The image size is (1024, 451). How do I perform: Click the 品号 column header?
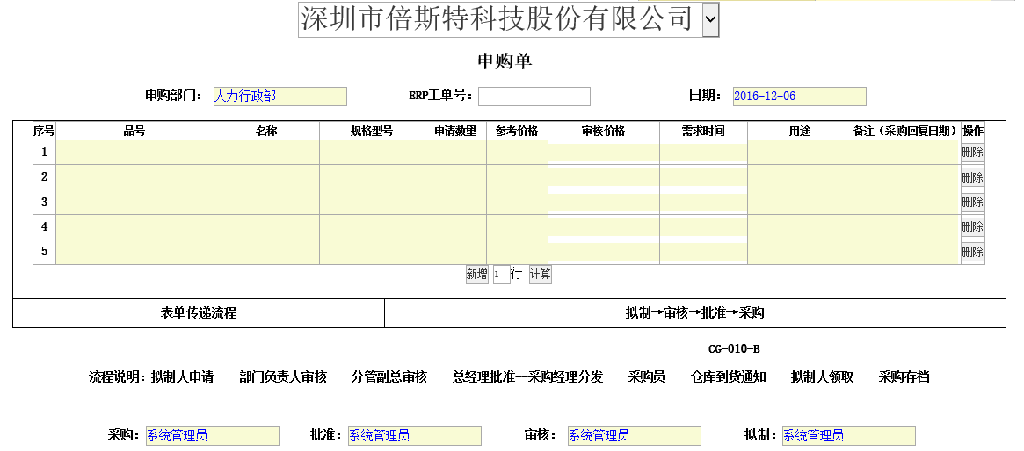(x=135, y=131)
